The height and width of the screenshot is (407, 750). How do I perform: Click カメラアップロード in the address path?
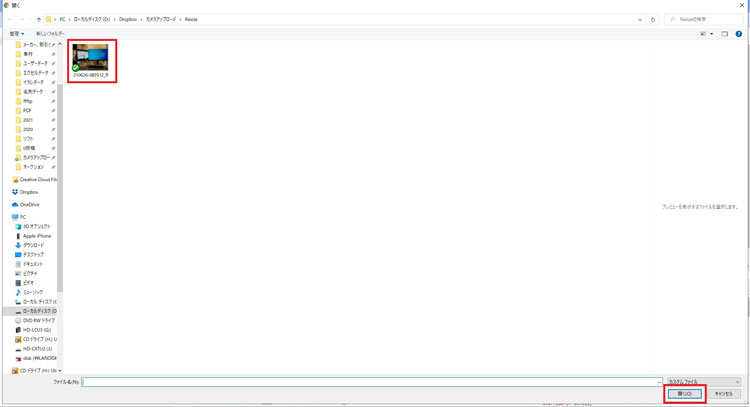[161, 20]
